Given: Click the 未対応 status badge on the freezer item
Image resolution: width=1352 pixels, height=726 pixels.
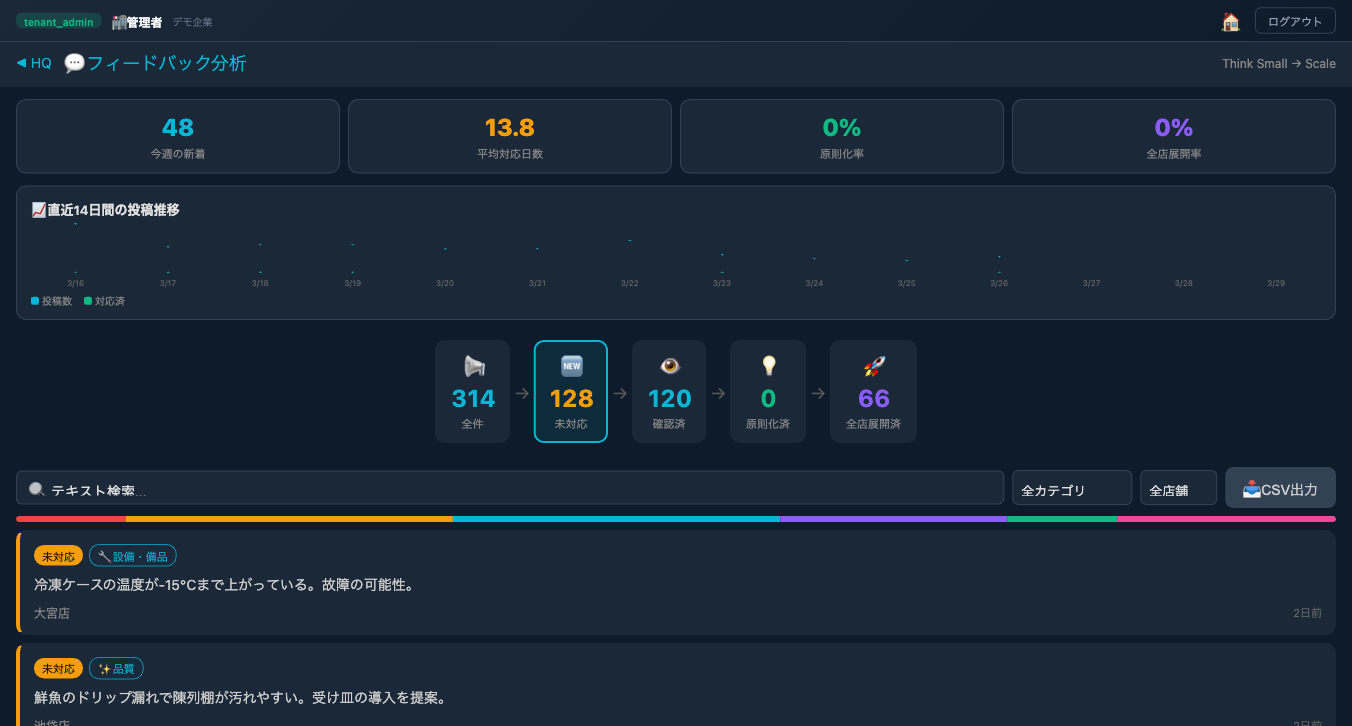Looking at the screenshot, I should click(x=58, y=555).
